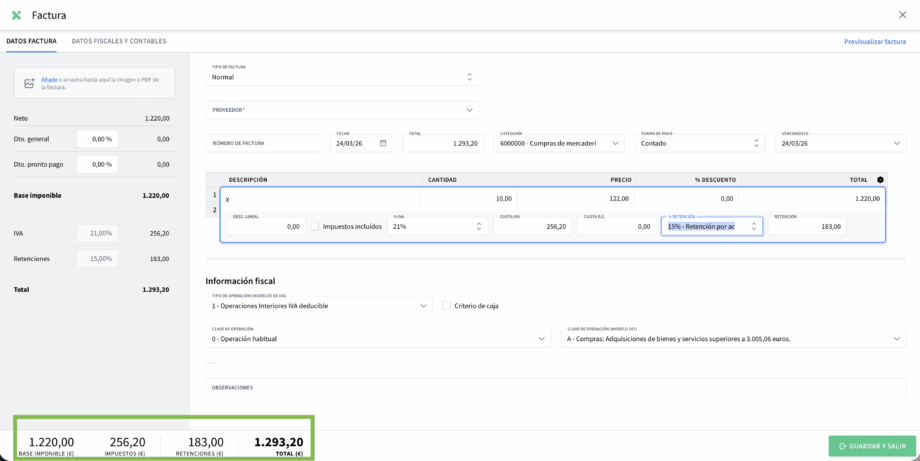
Task: Close the Factura dialog with the X
Action: click(903, 15)
